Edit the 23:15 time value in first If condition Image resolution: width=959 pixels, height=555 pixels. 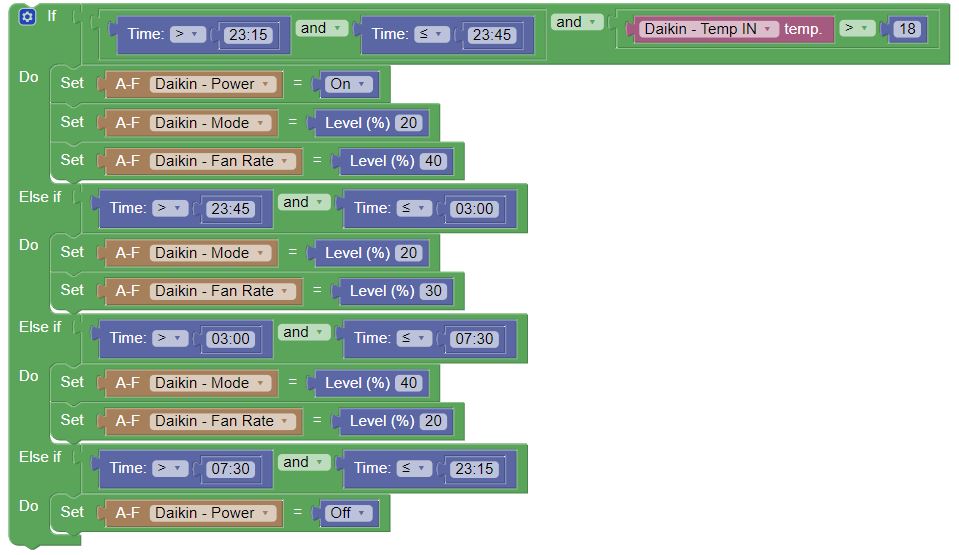pyautogui.click(x=248, y=35)
